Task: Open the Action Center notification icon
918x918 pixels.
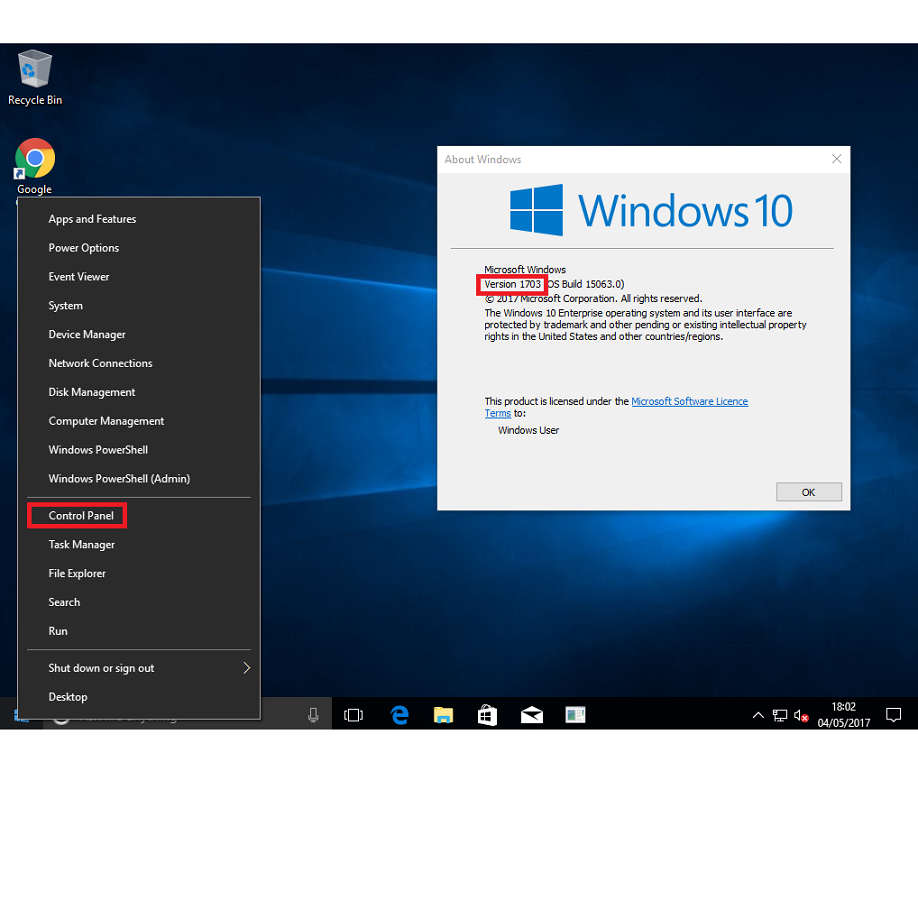Action: (893, 715)
